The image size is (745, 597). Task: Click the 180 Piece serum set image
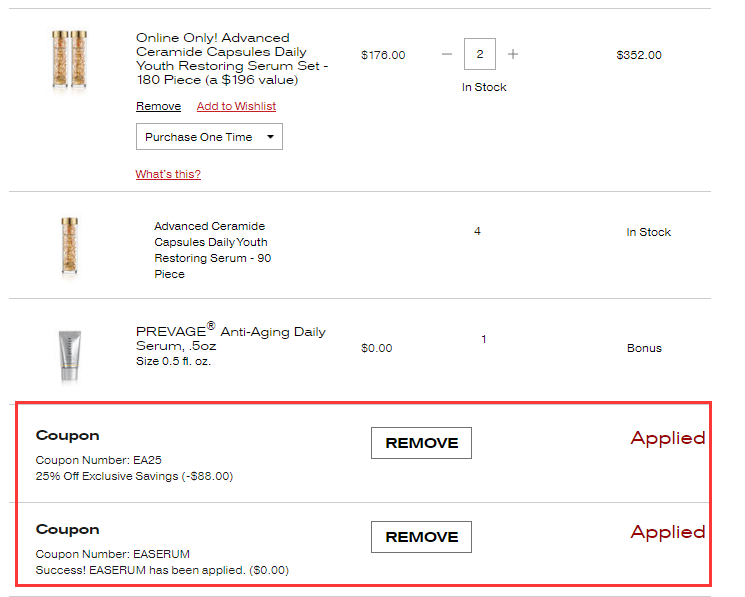pyautogui.click(x=69, y=62)
